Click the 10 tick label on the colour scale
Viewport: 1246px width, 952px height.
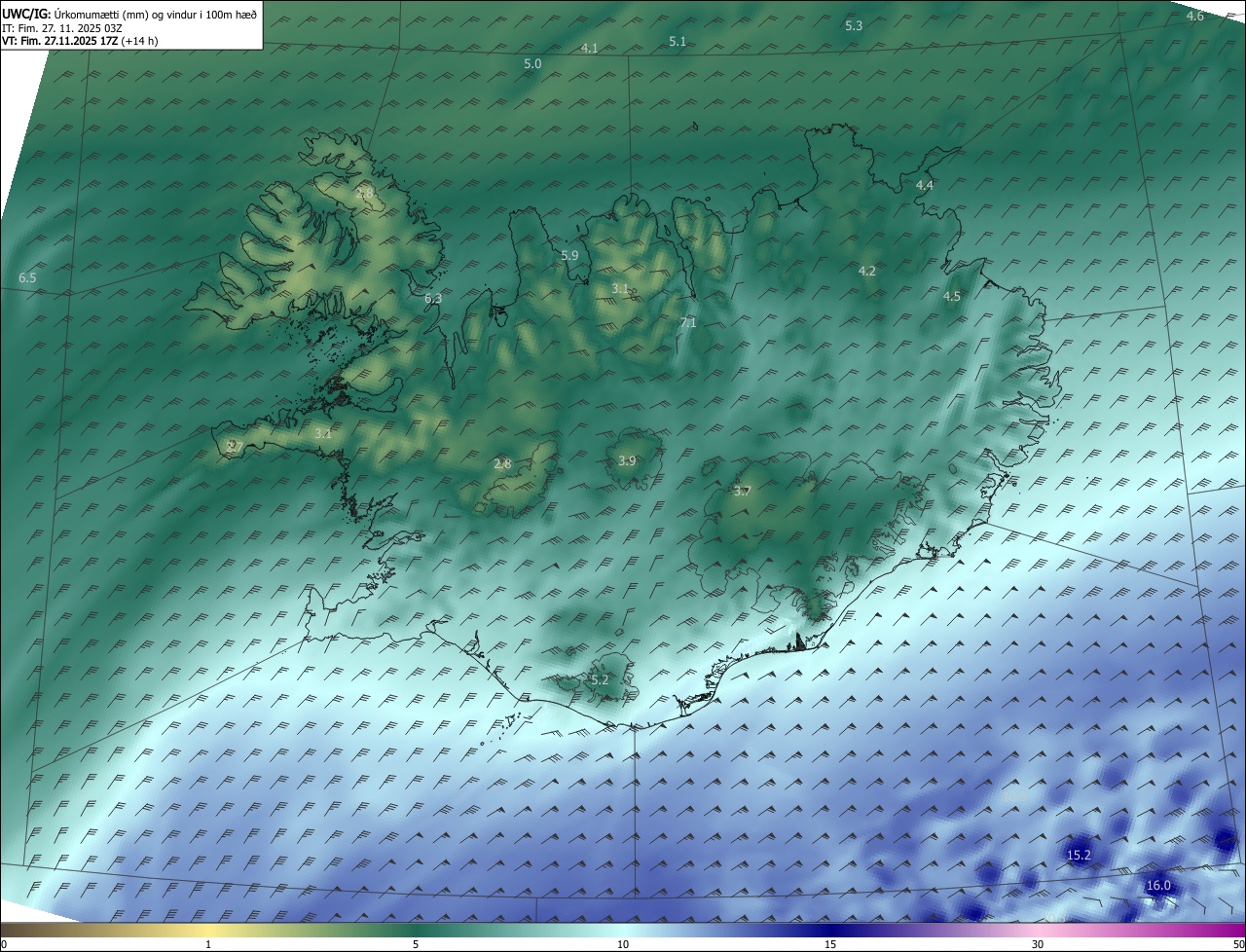pos(623,944)
